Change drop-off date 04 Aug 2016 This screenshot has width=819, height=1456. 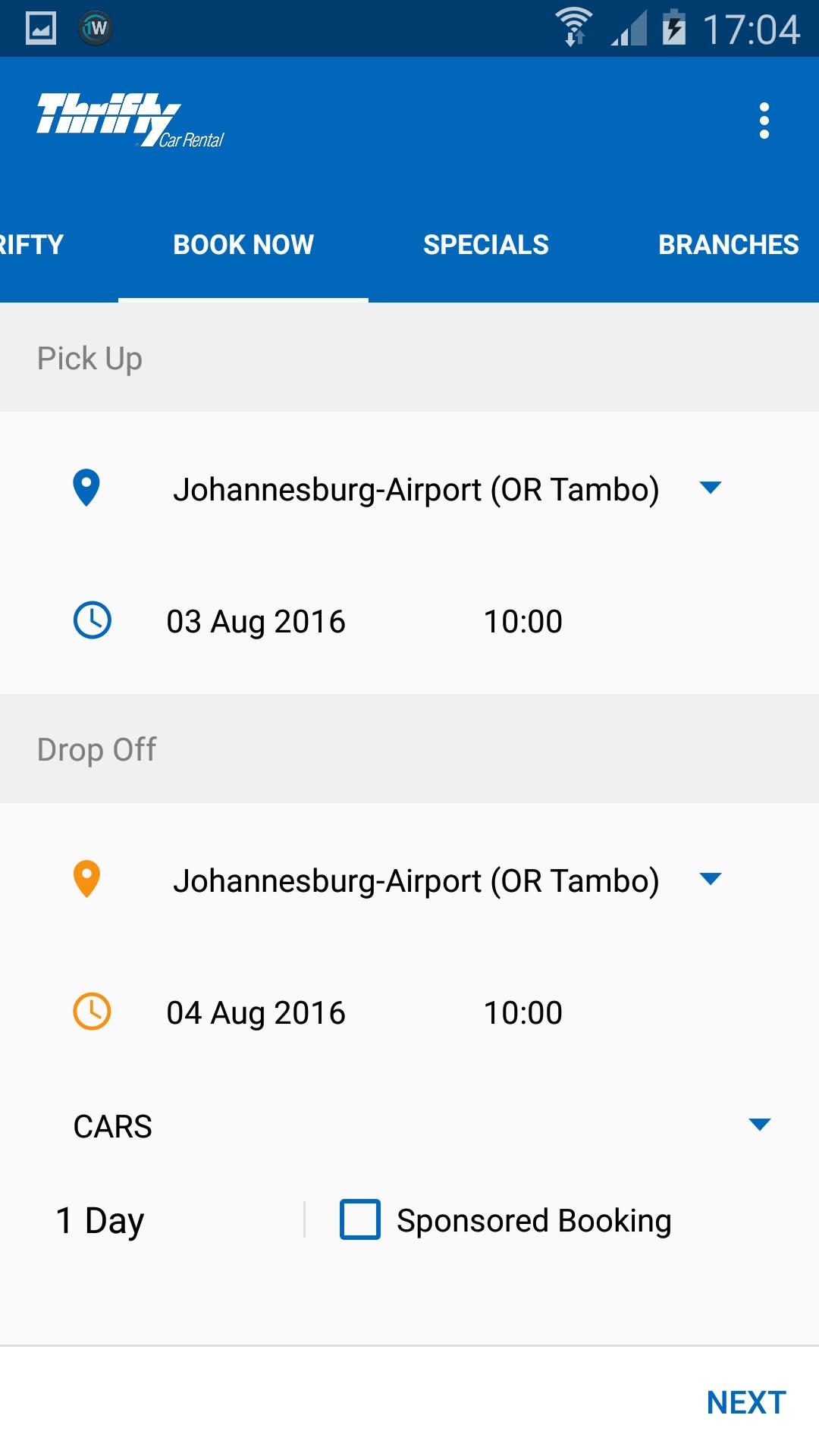256,1012
